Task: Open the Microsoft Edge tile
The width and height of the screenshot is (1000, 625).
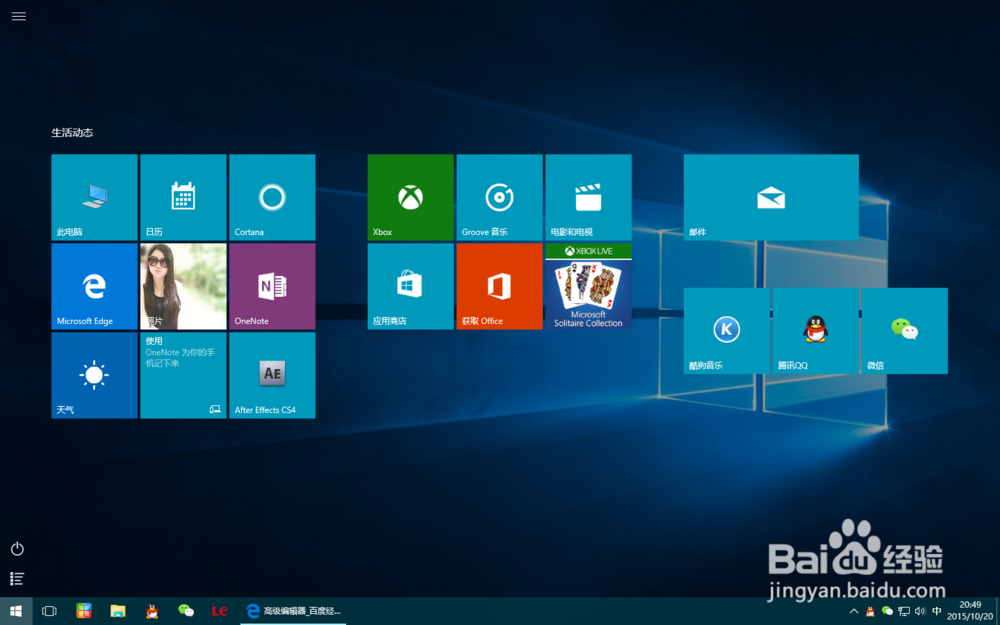Action: coord(94,286)
